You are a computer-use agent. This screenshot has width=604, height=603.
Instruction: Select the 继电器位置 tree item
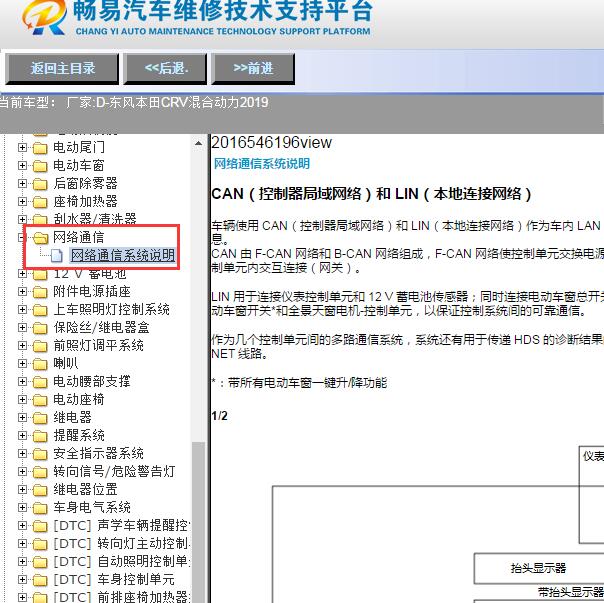pyautogui.click(x=85, y=489)
